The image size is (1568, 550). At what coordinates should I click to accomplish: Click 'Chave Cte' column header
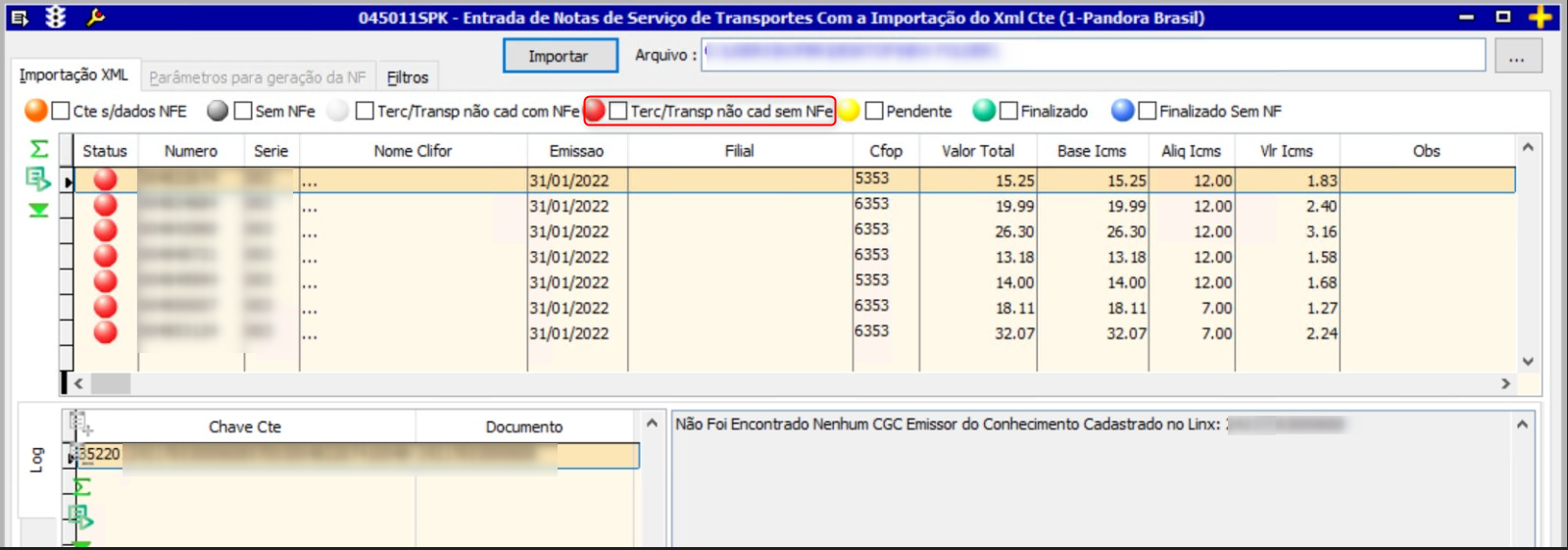click(245, 426)
